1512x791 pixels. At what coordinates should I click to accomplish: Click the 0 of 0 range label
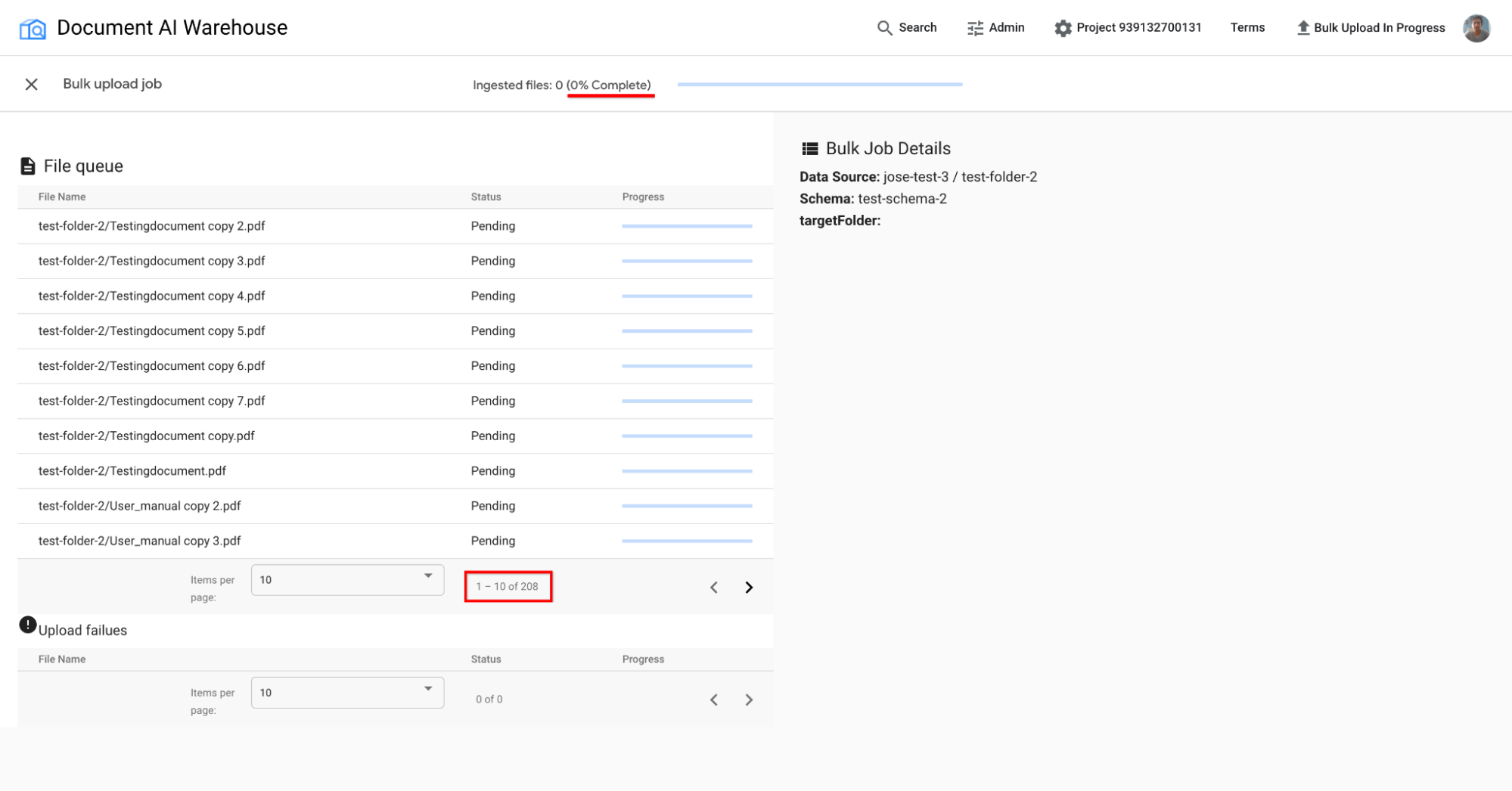[489, 699]
